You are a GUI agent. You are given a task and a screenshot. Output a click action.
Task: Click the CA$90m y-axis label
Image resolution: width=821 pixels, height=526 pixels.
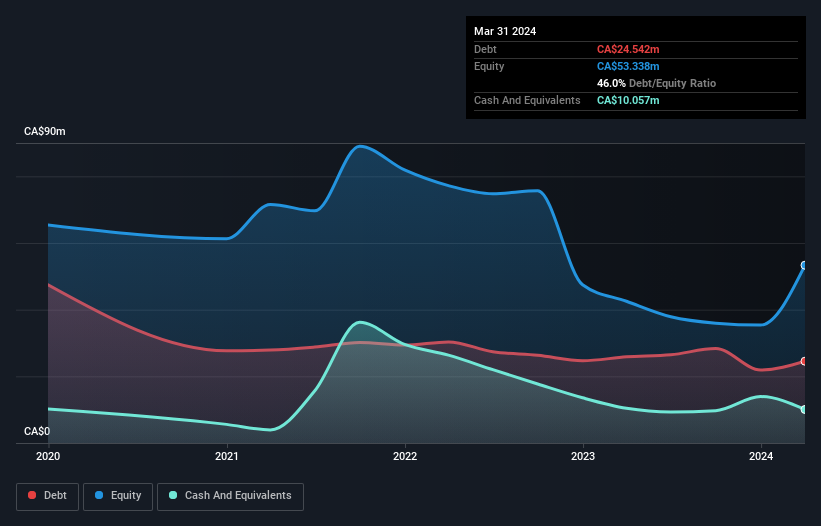[x=45, y=131]
